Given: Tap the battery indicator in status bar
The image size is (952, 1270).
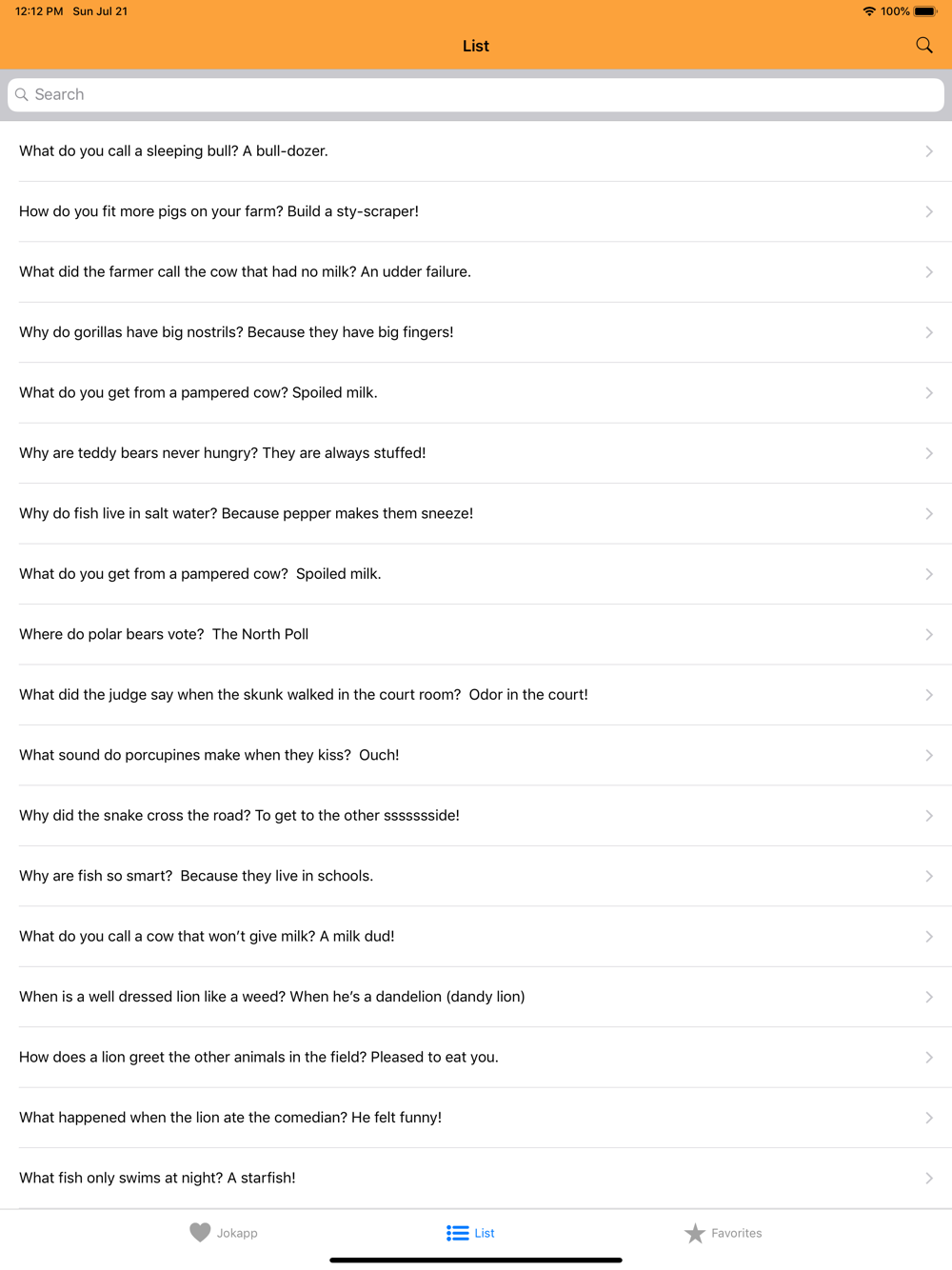Looking at the screenshot, I should click(x=925, y=11).
